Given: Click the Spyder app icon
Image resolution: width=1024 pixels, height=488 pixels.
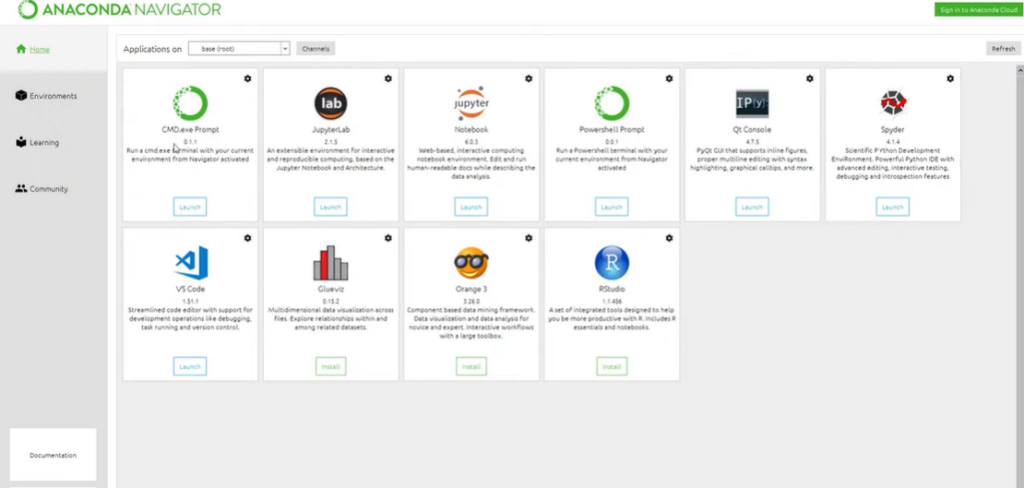Looking at the screenshot, I should pyautogui.click(x=893, y=103).
